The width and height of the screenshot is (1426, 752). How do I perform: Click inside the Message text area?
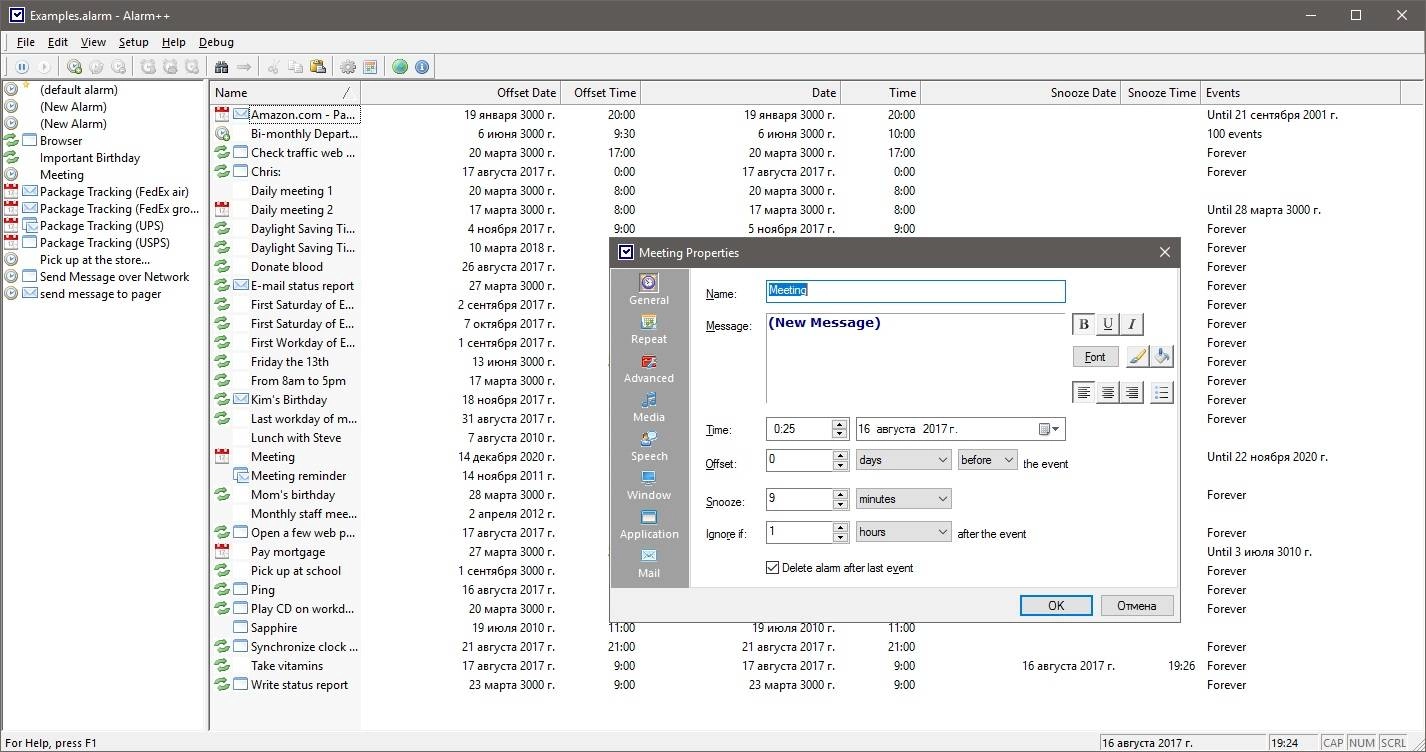click(915, 358)
